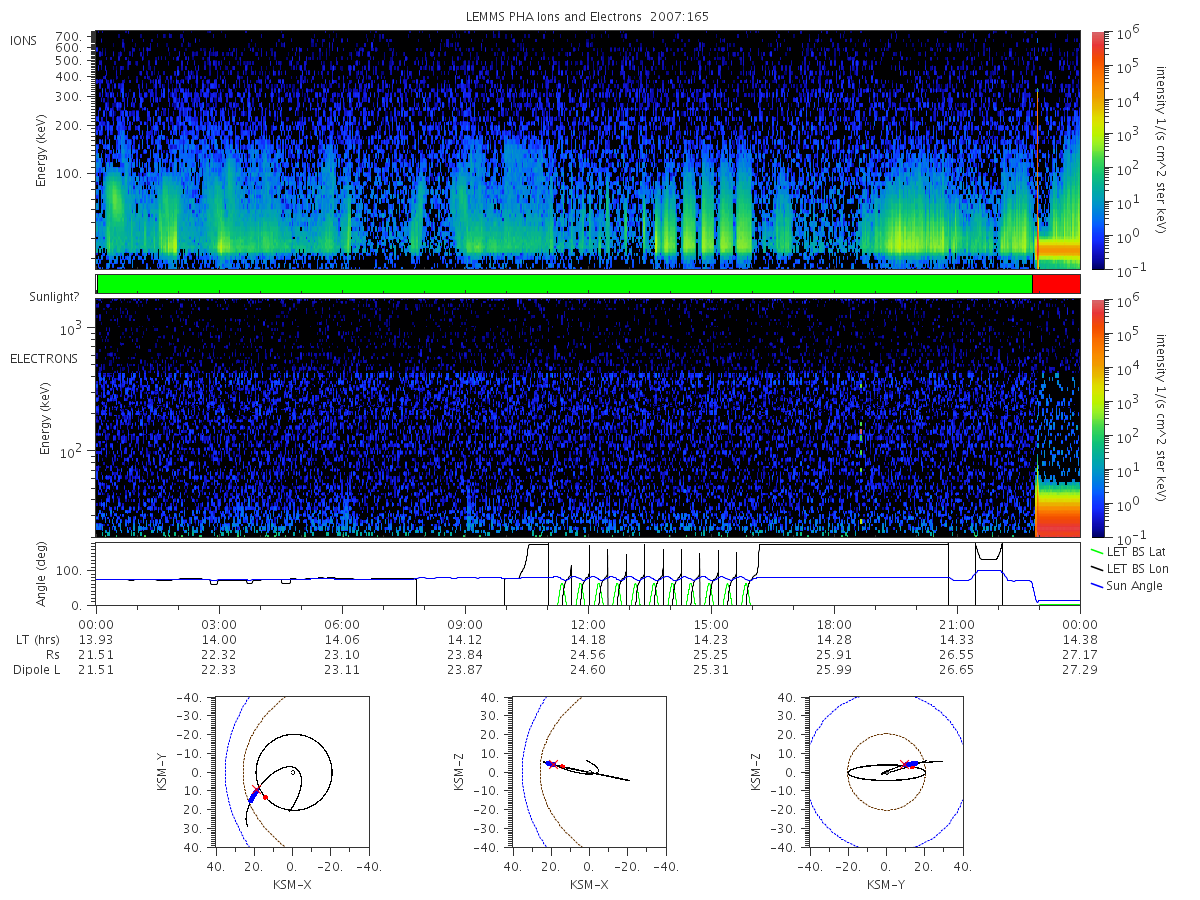Click the KSM-Z vs KSM-Y orbit plot

tap(887, 771)
